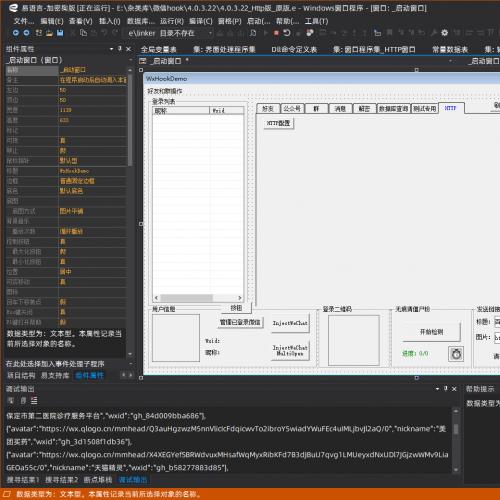The height and width of the screenshot is (500, 500).
Task: Open the 编译(C) menu
Action: pyautogui.click(x=200, y=21)
